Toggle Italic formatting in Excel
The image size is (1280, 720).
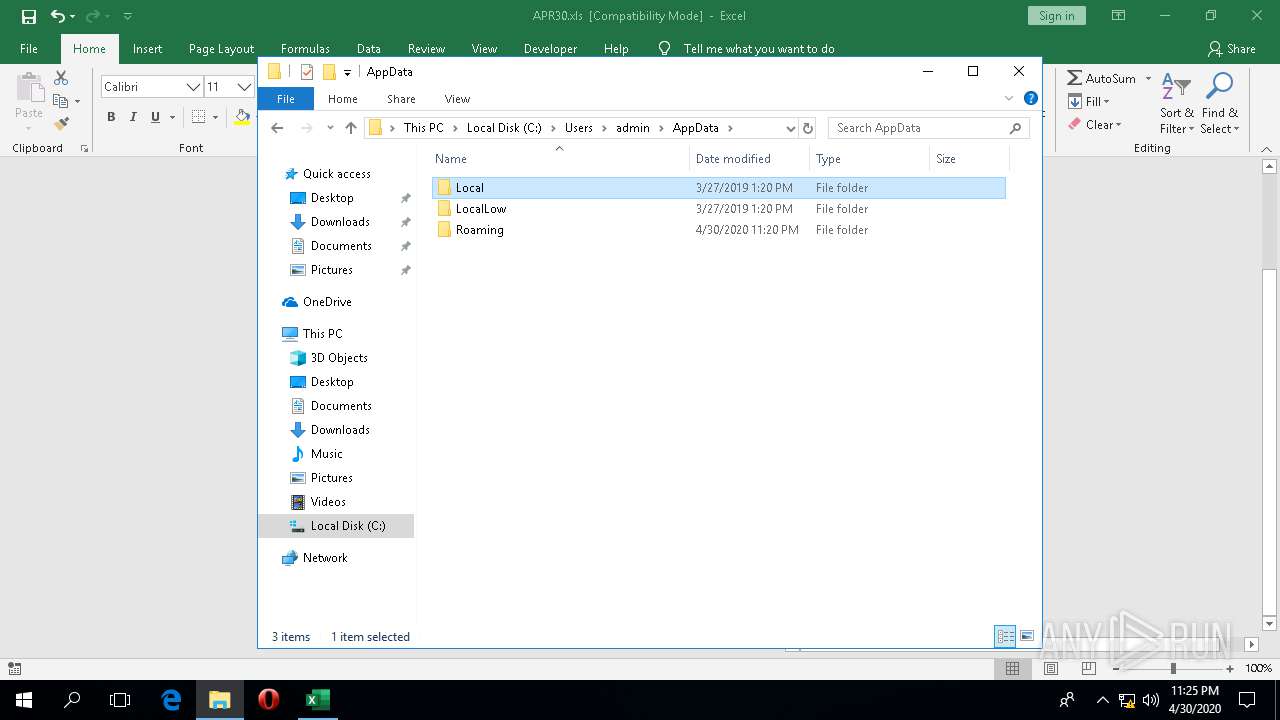(x=133, y=117)
